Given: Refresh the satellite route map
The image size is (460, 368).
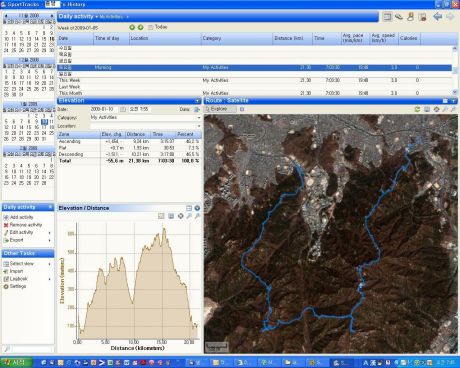Looking at the screenshot, I should [x=417, y=109].
